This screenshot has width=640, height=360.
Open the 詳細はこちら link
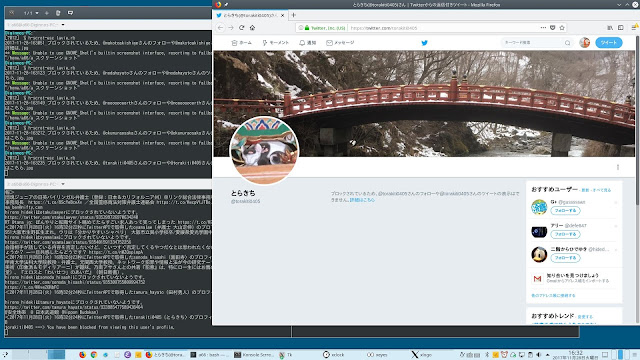362,200
